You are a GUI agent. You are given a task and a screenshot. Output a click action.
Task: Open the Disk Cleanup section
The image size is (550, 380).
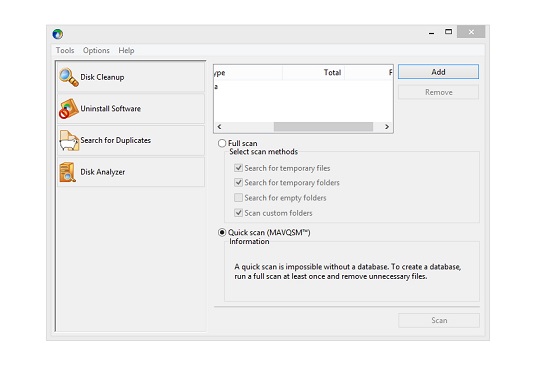pos(131,77)
